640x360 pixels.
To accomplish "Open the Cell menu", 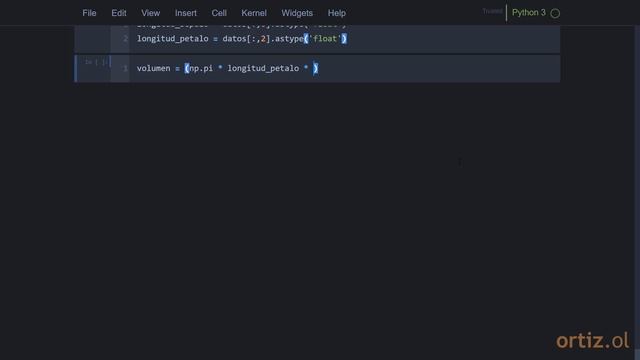I will click(219, 13).
